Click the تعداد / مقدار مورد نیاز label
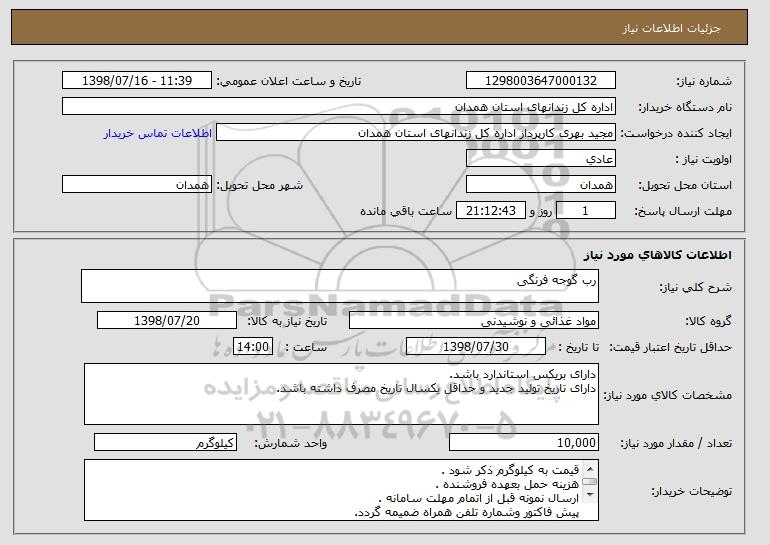This screenshot has width=770, height=545. (676, 443)
